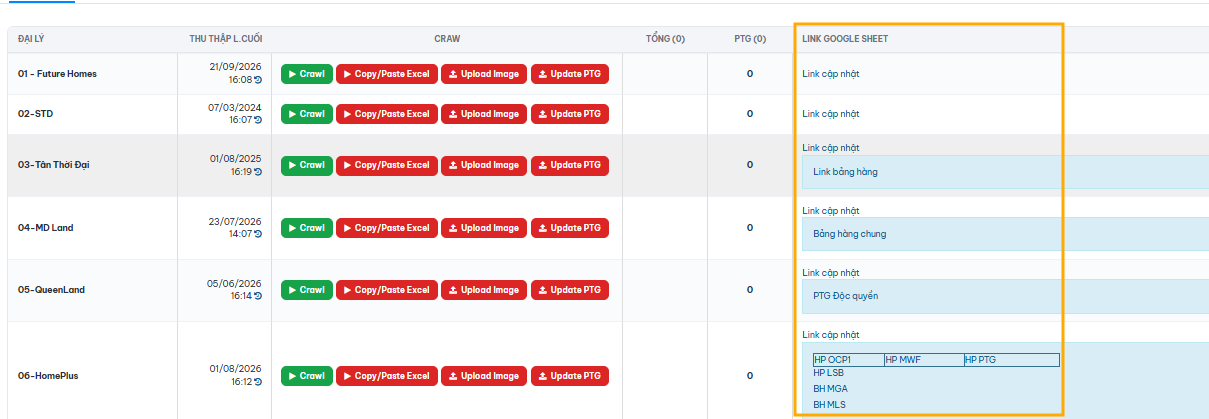Image resolution: width=1209 pixels, height=419 pixels.
Task: Select agent name 04-MD Land
Action: (45, 228)
